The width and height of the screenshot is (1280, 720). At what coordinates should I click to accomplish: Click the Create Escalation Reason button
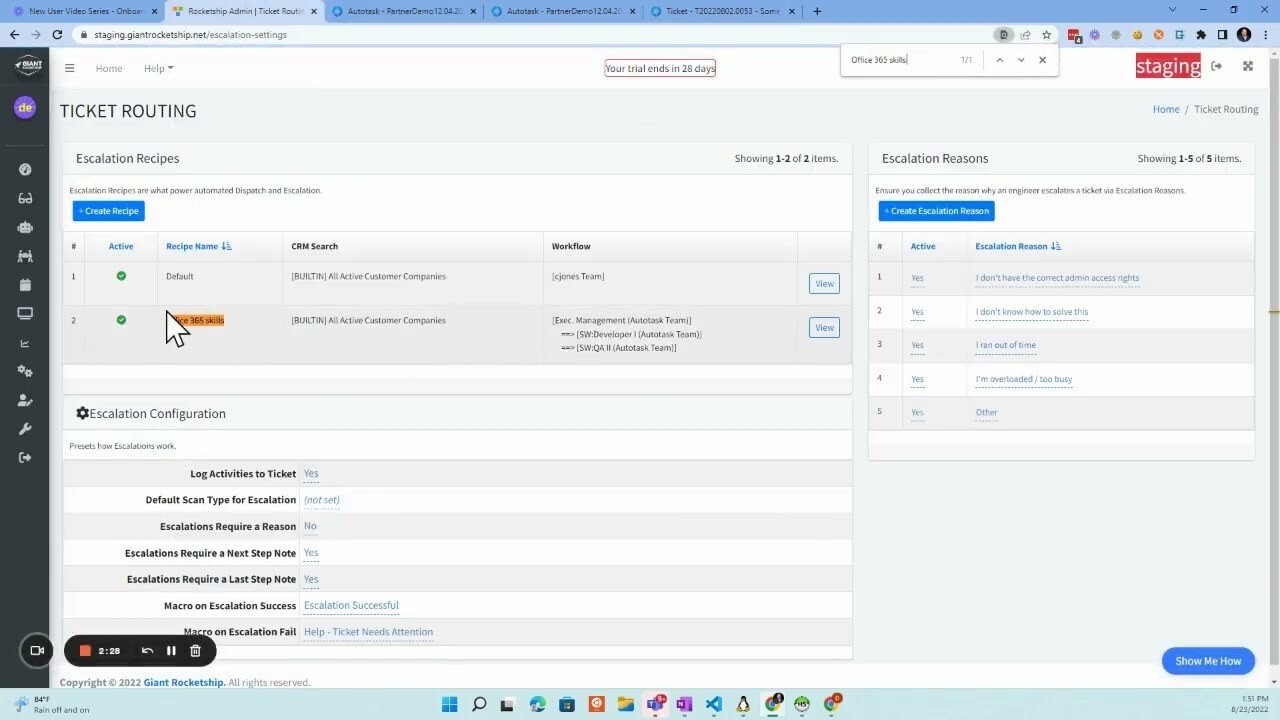click(x=936, y=211)
